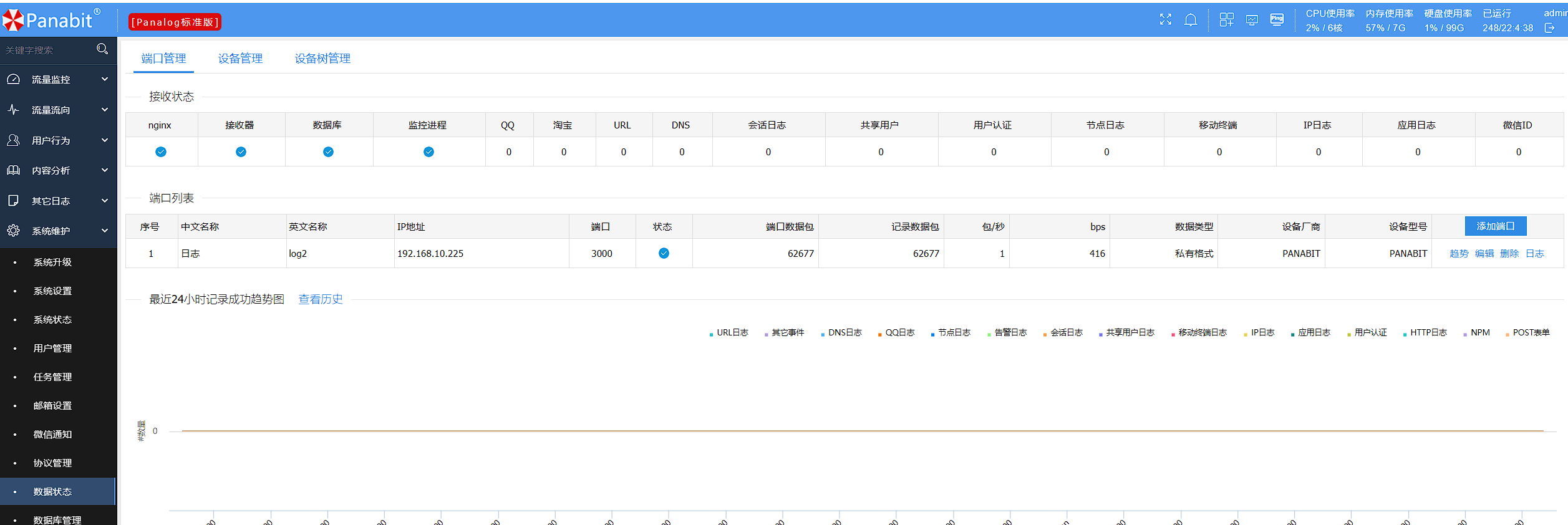This screenshot has height=525, width=1568.
Task: Expand the 其它日志 menu chevron
Action: click(x=105, y=201)
